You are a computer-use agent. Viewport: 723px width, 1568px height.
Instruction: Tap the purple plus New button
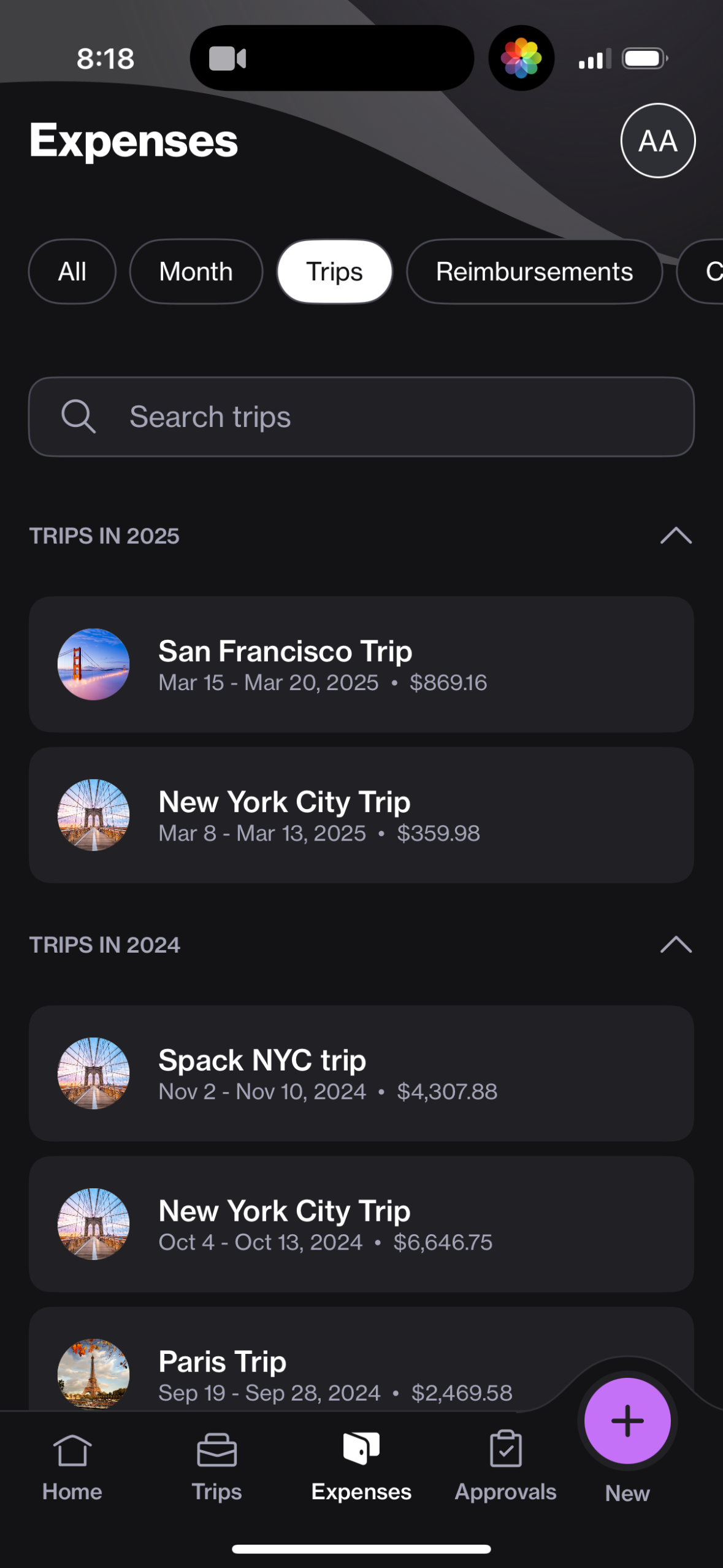[627, 1421]
